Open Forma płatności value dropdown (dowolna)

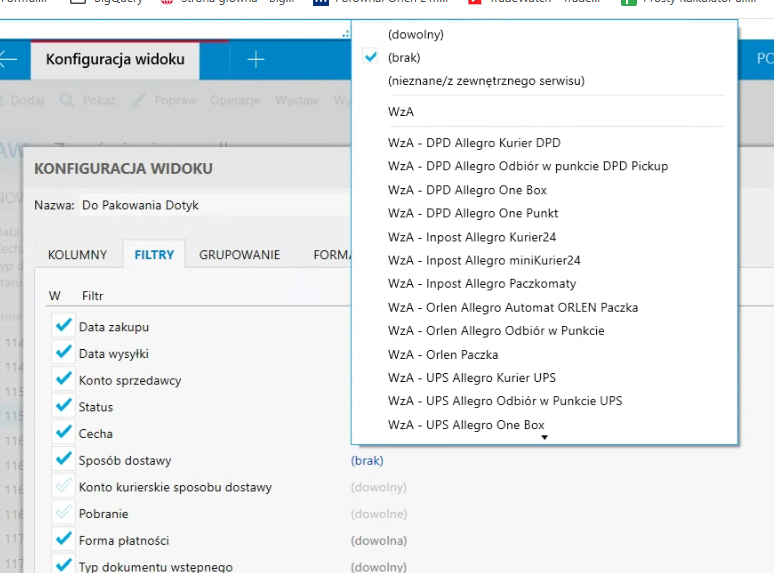pos(378,541)
